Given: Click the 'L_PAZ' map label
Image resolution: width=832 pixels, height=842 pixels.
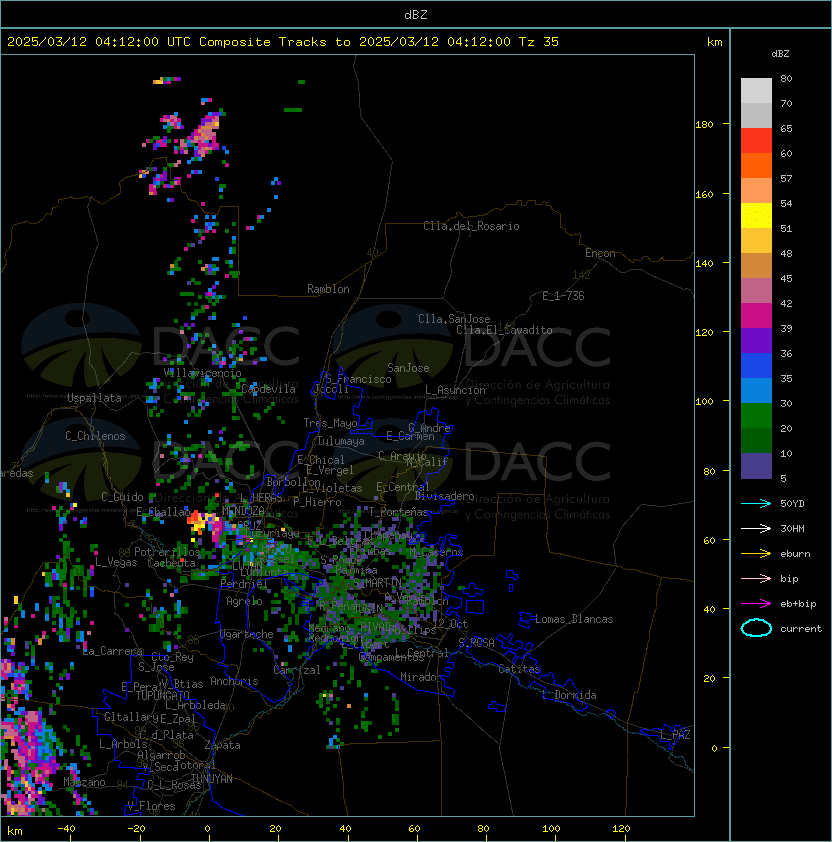Looking at the screenshot, I should point(675,735).
